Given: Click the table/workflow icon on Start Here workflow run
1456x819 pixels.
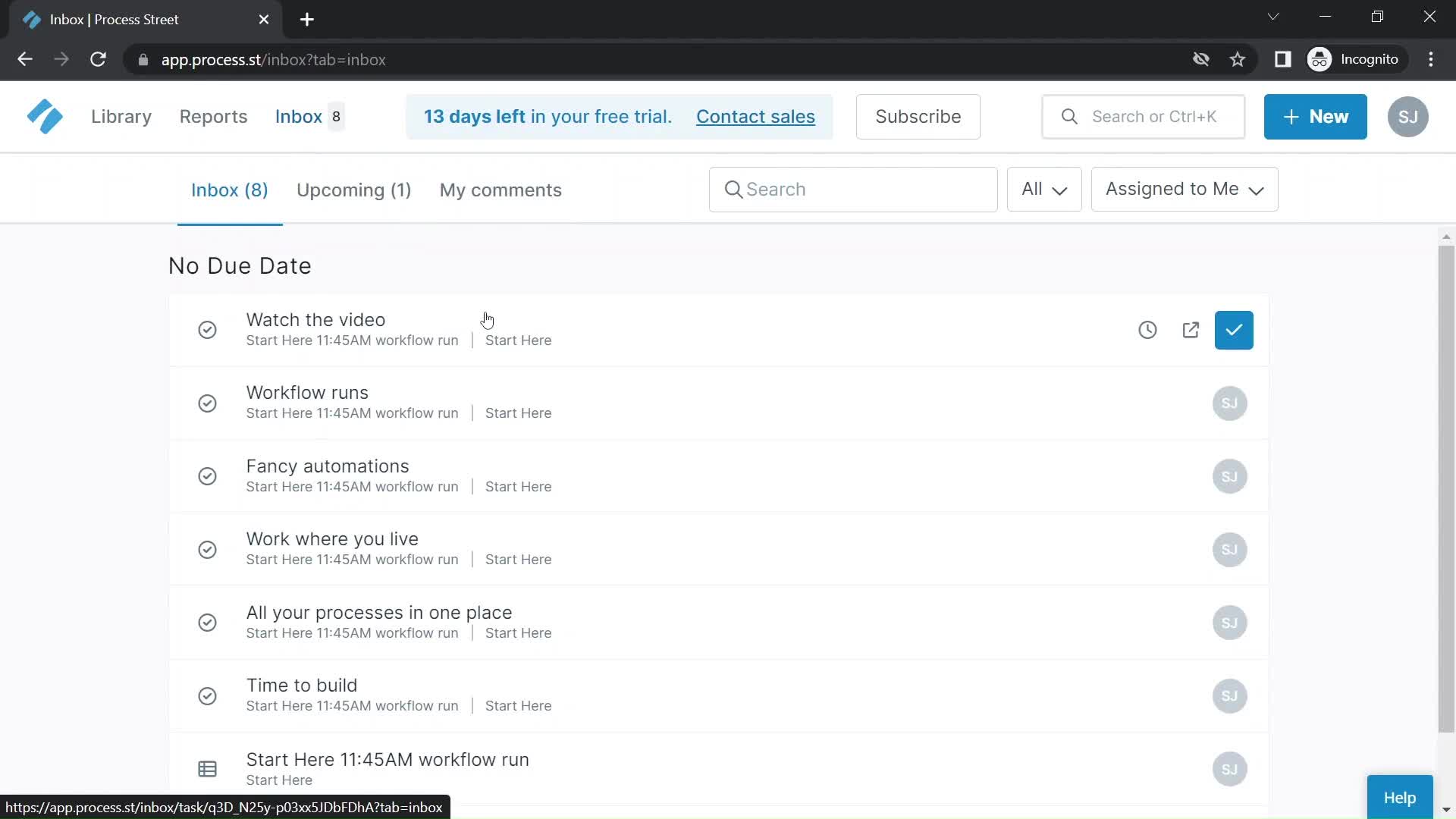Looking at the screenshot, I should 207,767.
